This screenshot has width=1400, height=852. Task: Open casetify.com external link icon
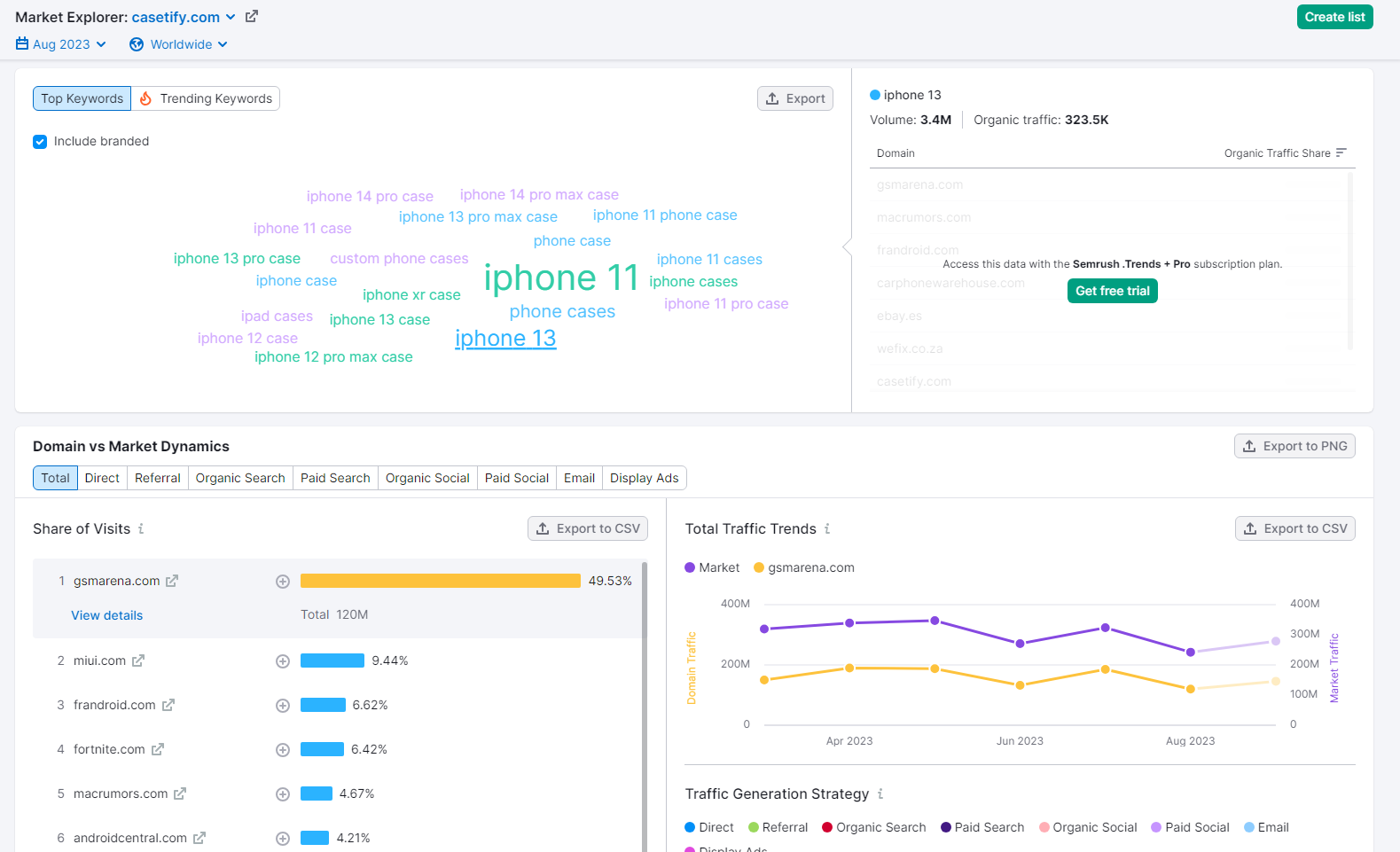(252, 16)
